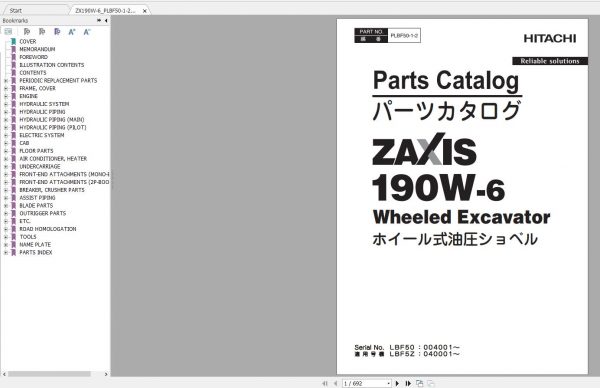Open the page number dropdown arrow
600x388 pixels.
click(388, 383)
